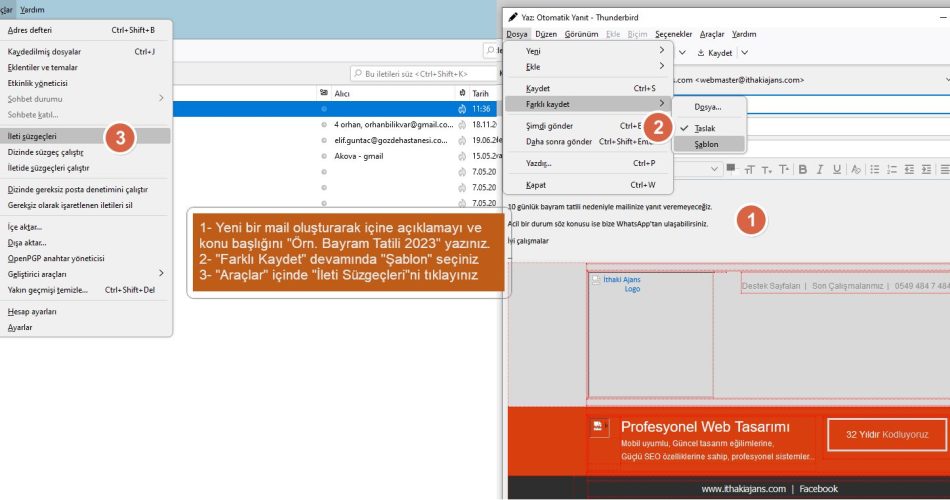Image resolution: width=950 pixels, height=500 pixels.
Task: Choose Şablon in the save-as submenu
Action: [707, 144]
